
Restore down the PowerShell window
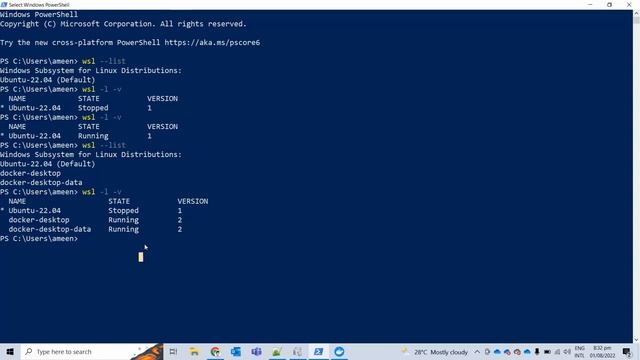pos(609,5)
